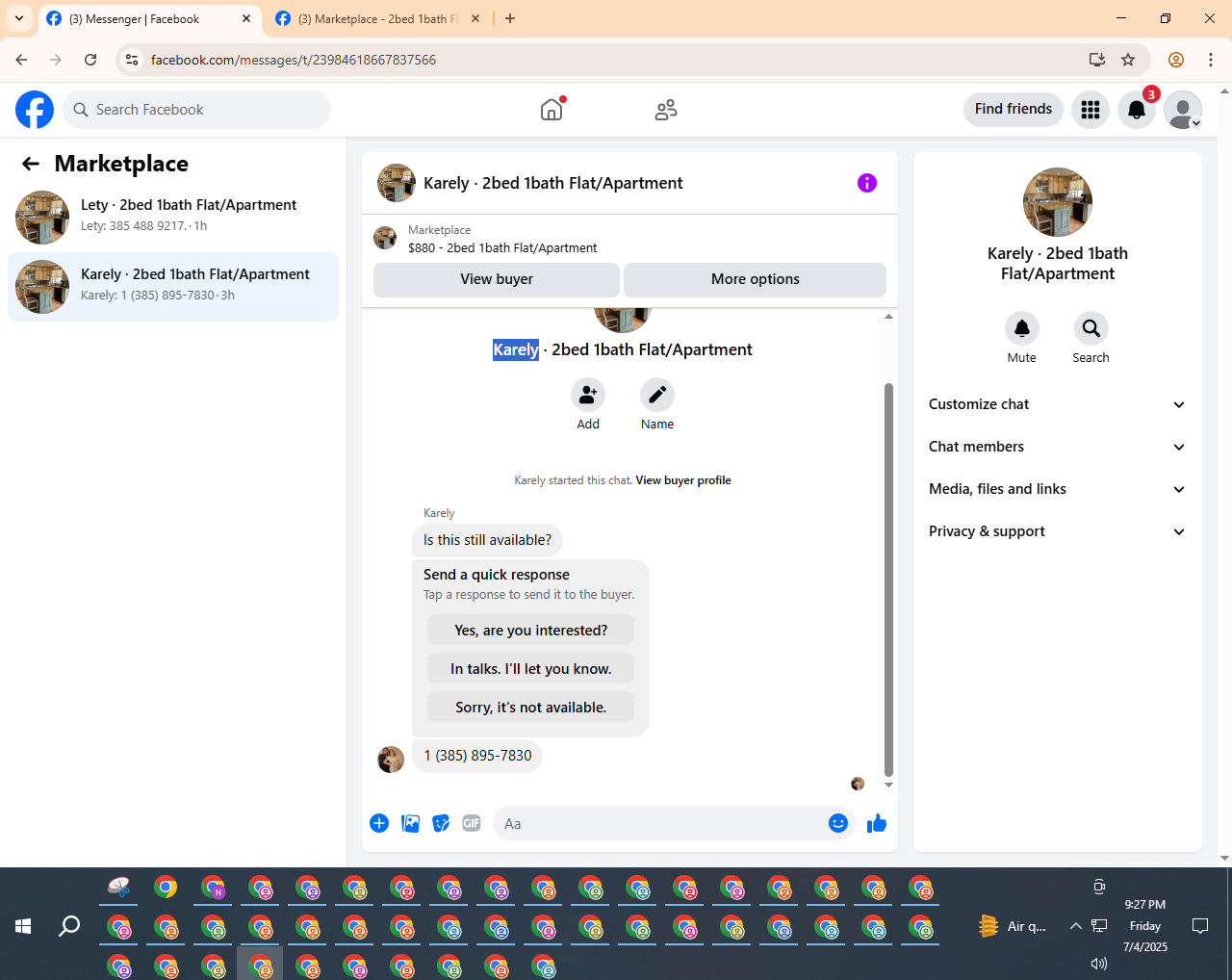The image size is (1232, 980).
Task: Add people to the chat
Action: click(x=588, y=395)
